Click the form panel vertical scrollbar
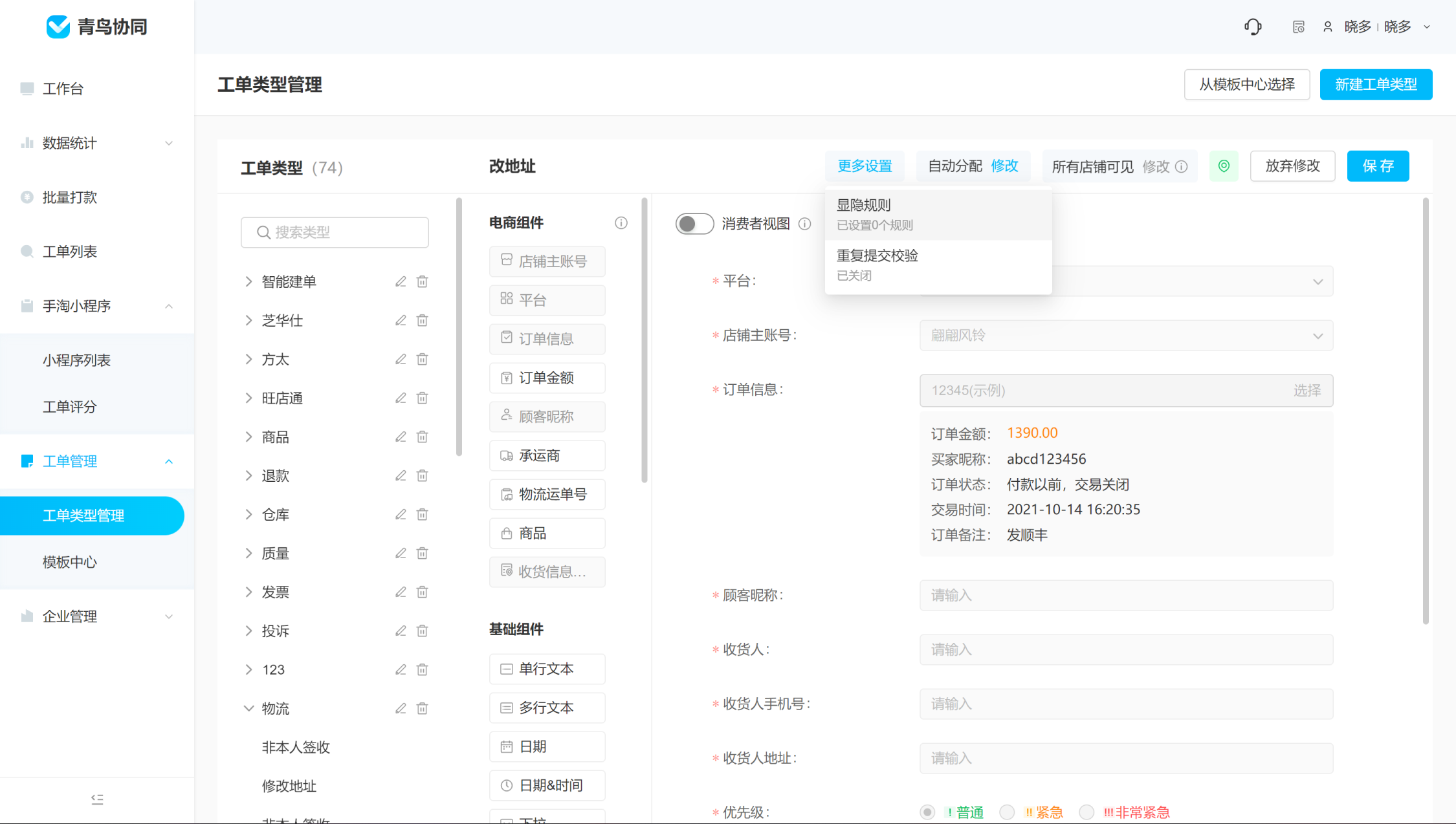Viewport: 1456px width, 824px height. (1426, 411)
